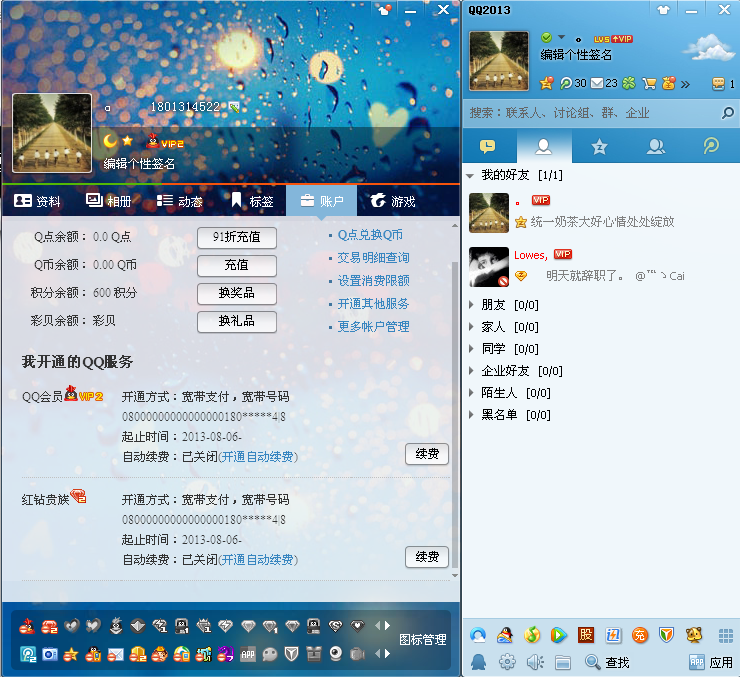Click 图标管理 in the icon bar
This screenshot has height=677, width=740.
click(x=422, y=640)
